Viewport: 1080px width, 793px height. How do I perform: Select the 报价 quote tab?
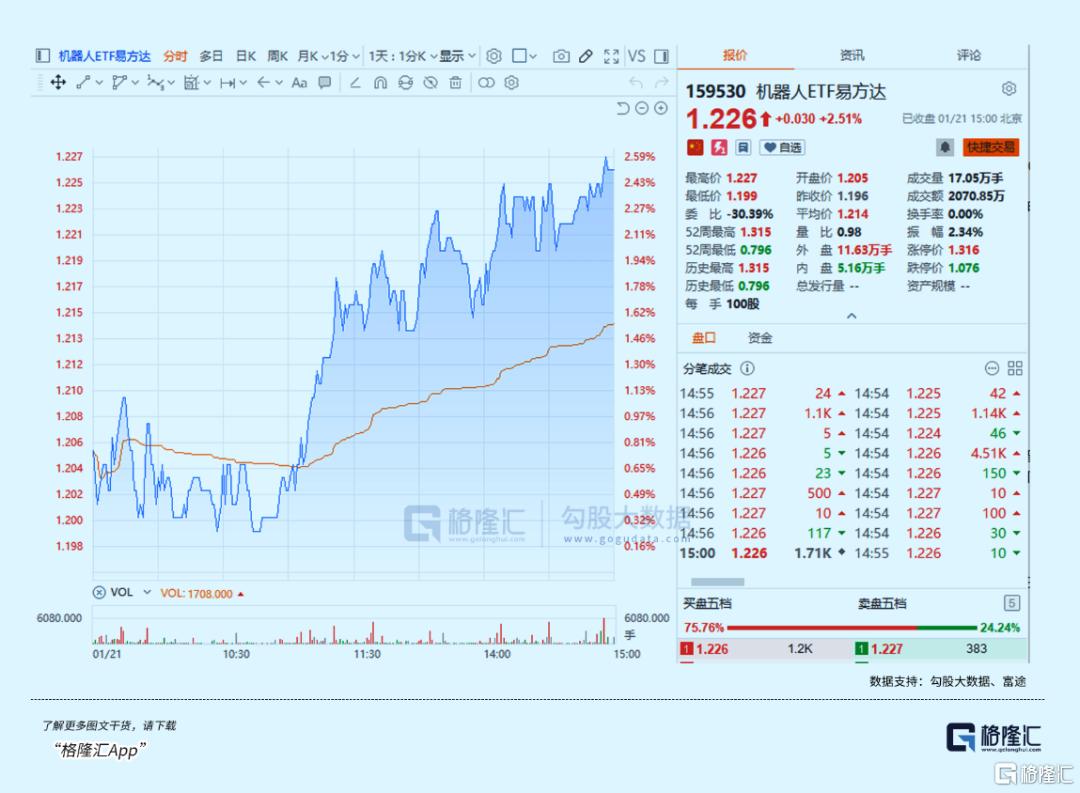point(735,56)
